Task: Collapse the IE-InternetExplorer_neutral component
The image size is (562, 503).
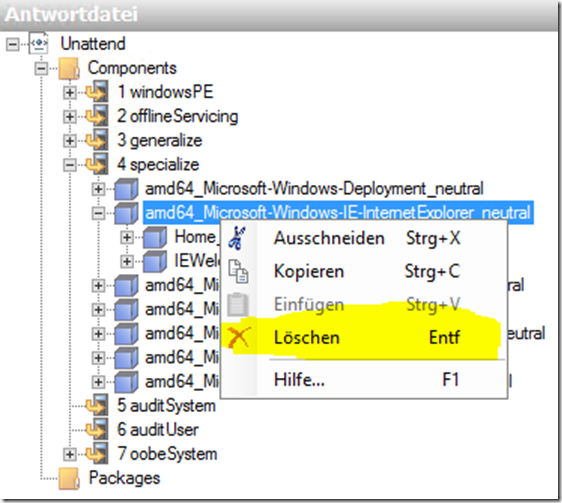Action: tap(98, 213)
